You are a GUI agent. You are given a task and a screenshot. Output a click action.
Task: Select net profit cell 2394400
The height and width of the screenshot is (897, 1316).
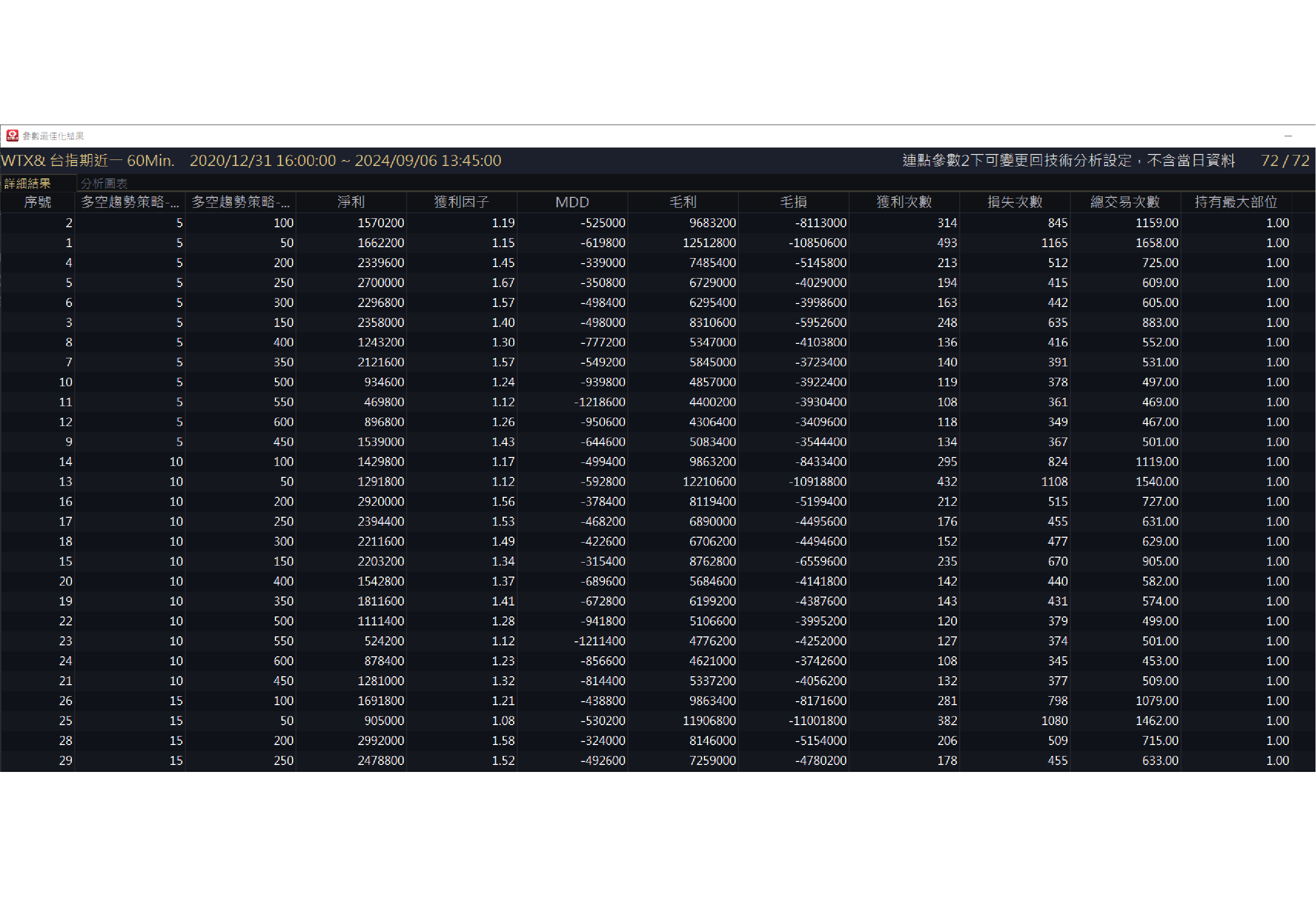[381, 522]
